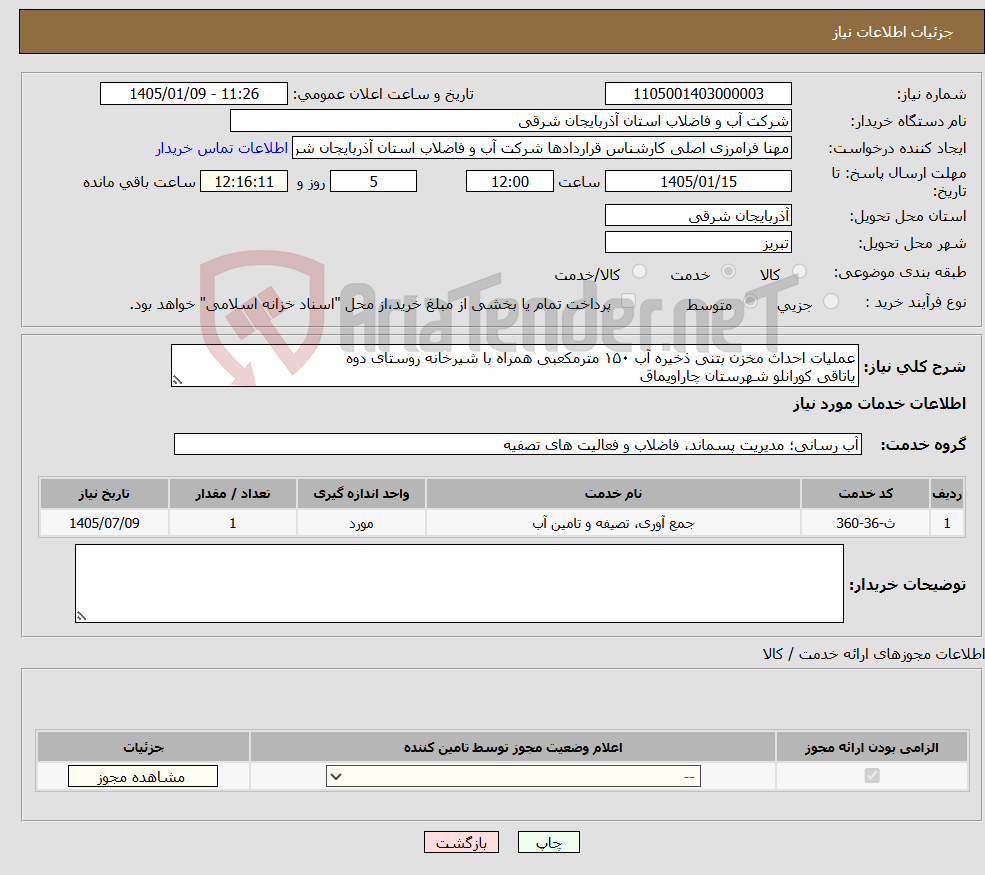
Task: Click the بازگشت back button
Action: 461,842
